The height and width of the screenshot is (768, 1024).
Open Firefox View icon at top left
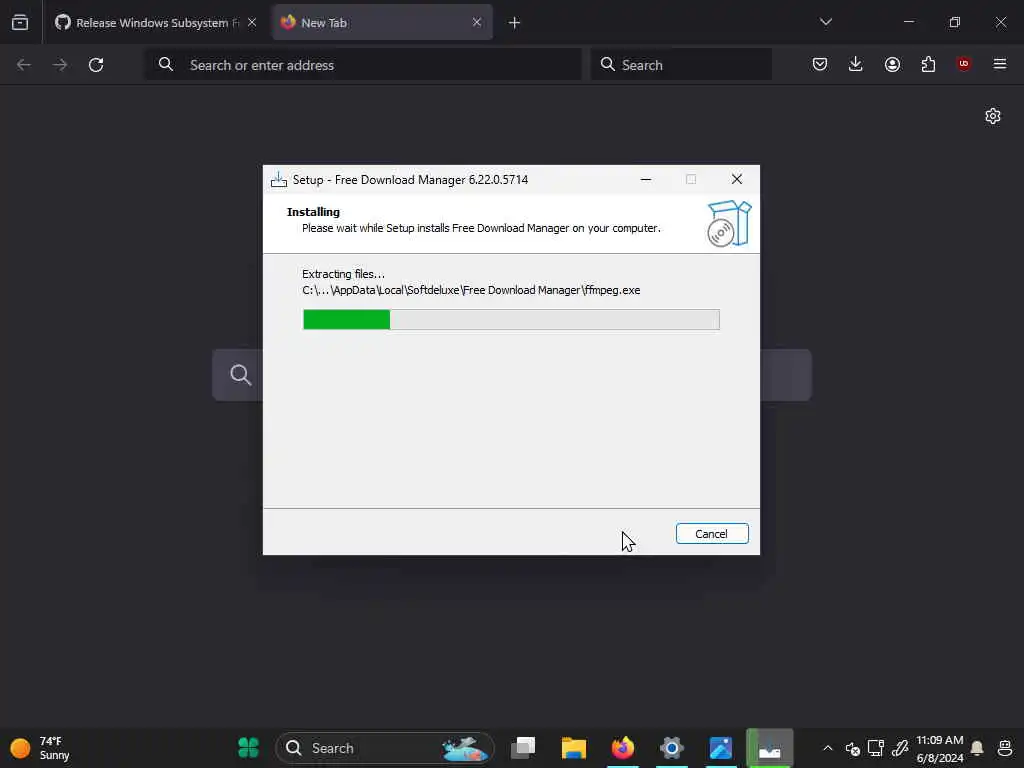[x=20, y=23]
